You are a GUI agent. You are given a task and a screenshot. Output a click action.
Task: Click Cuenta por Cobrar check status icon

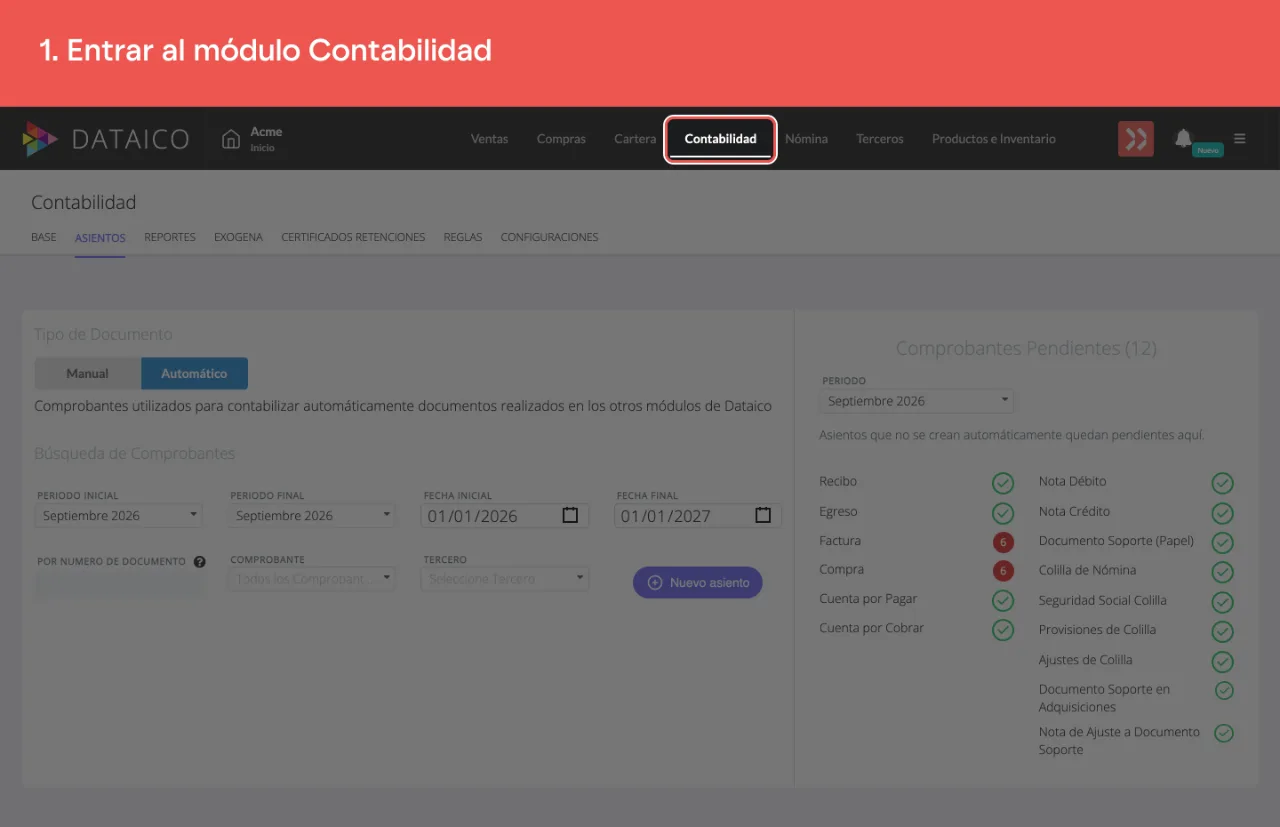(1003, 630)
